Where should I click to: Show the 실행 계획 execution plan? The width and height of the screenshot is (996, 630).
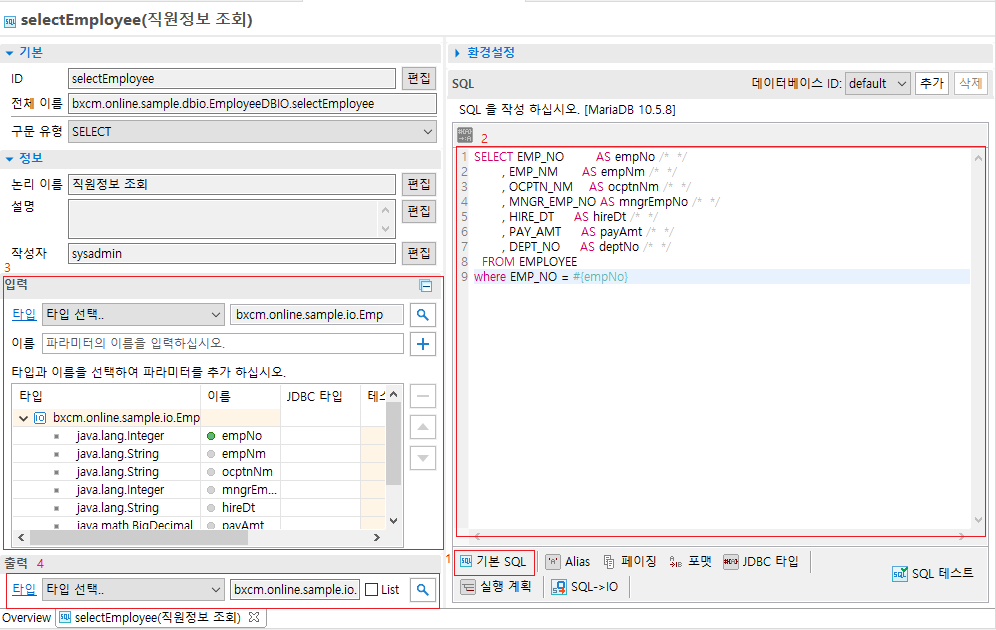(x=496, y=587)
